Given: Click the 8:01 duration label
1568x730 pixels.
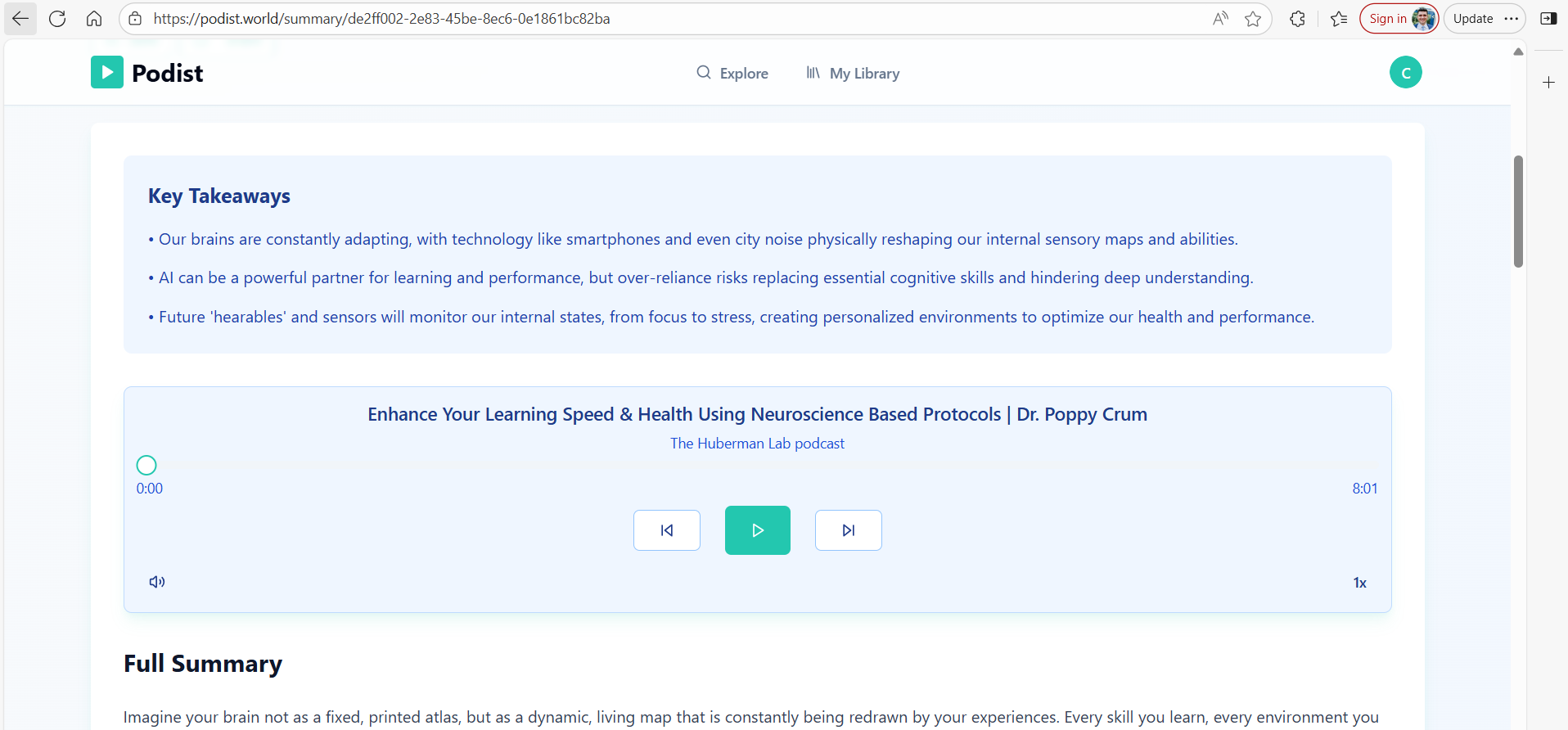Looking at the screenshot, I should coord(1364,489).
